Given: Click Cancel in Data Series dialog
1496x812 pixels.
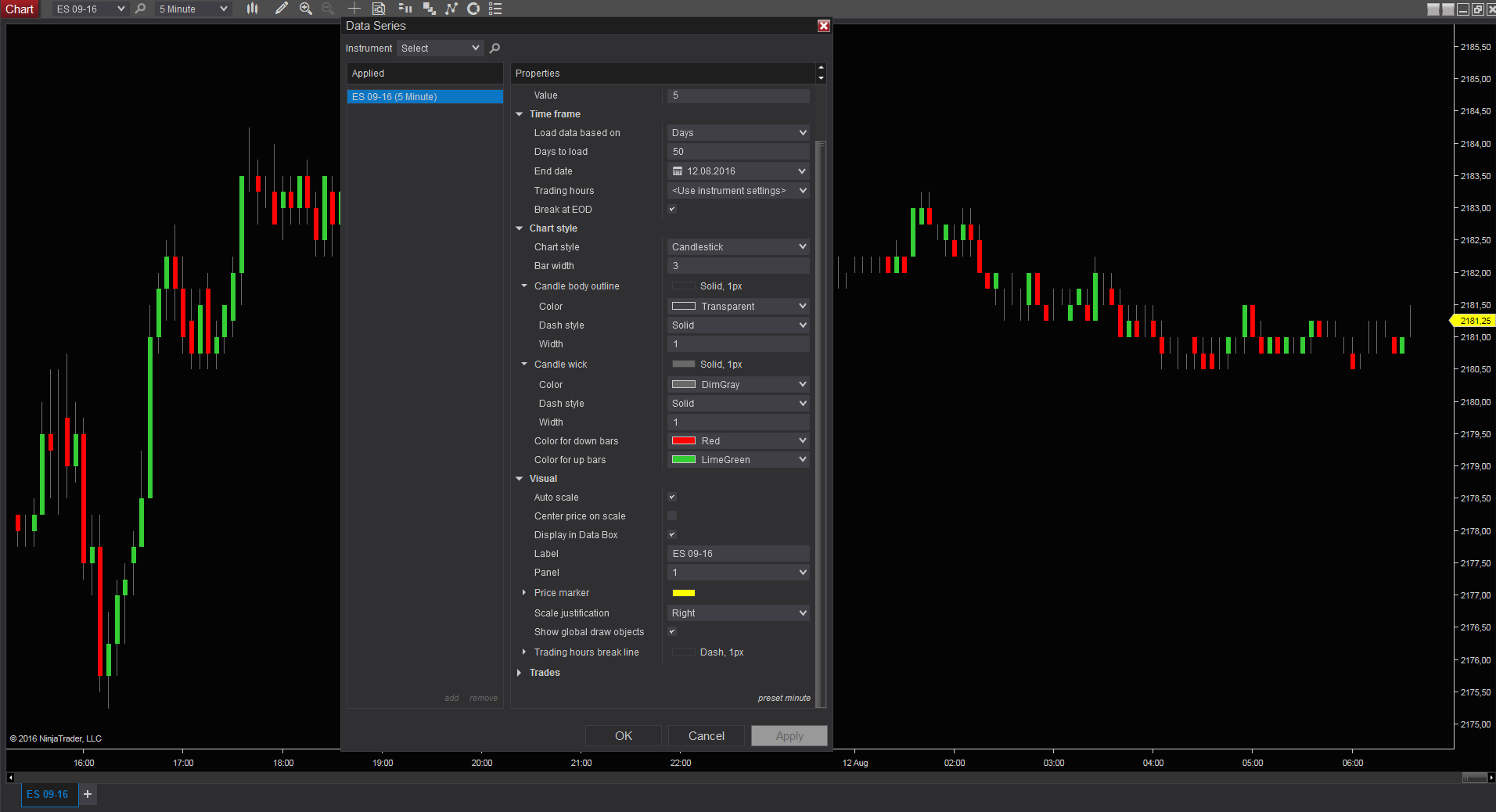Looking at the screenshot, I should pyautogui.click(x=707, y=736).
